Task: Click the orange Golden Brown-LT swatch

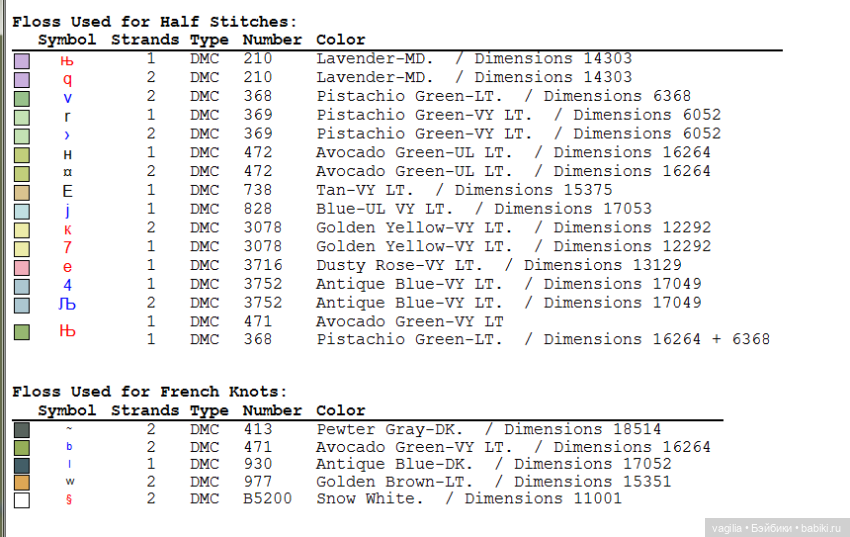Action: (22, 482)
